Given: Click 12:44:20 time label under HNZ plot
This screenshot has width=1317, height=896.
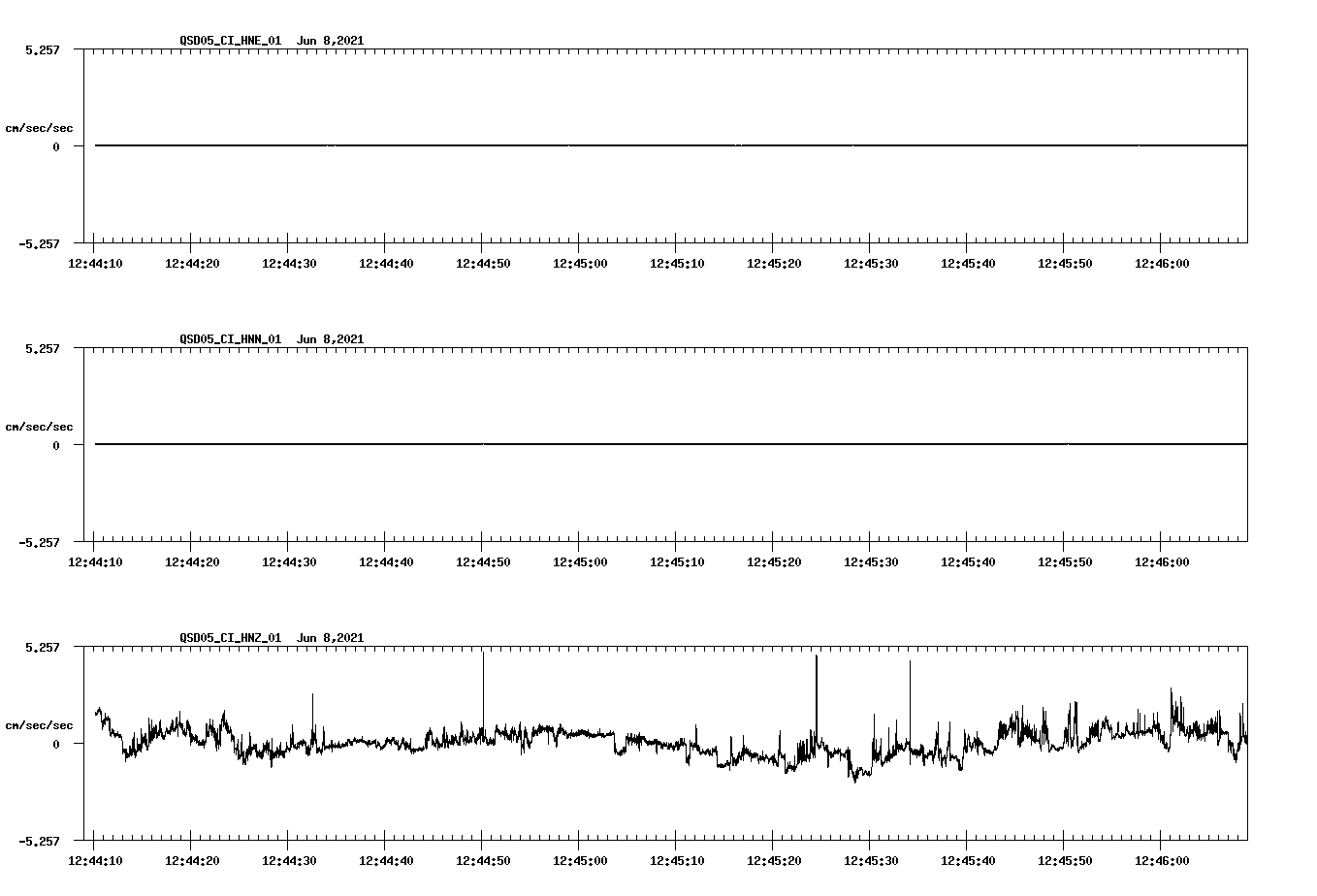Looking at the screenshot, I should (x=192, y=860).
